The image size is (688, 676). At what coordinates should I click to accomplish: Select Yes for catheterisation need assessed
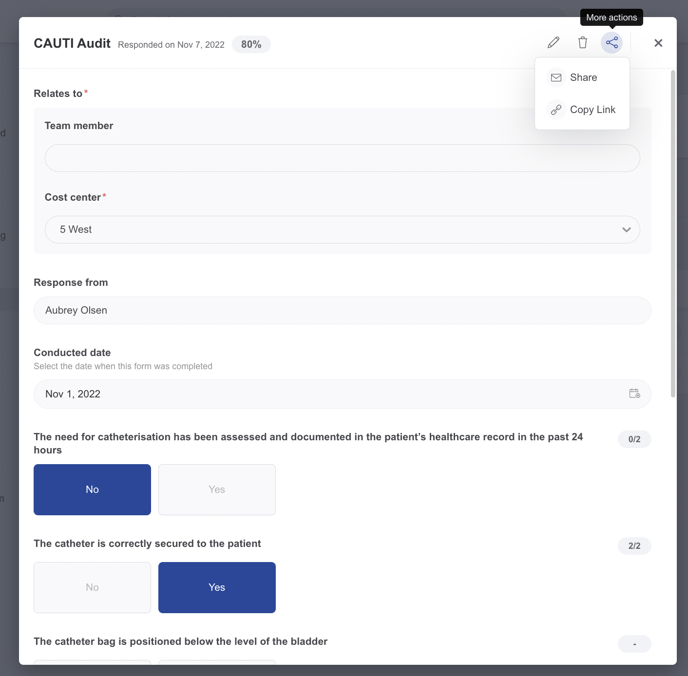coord(217,490)
